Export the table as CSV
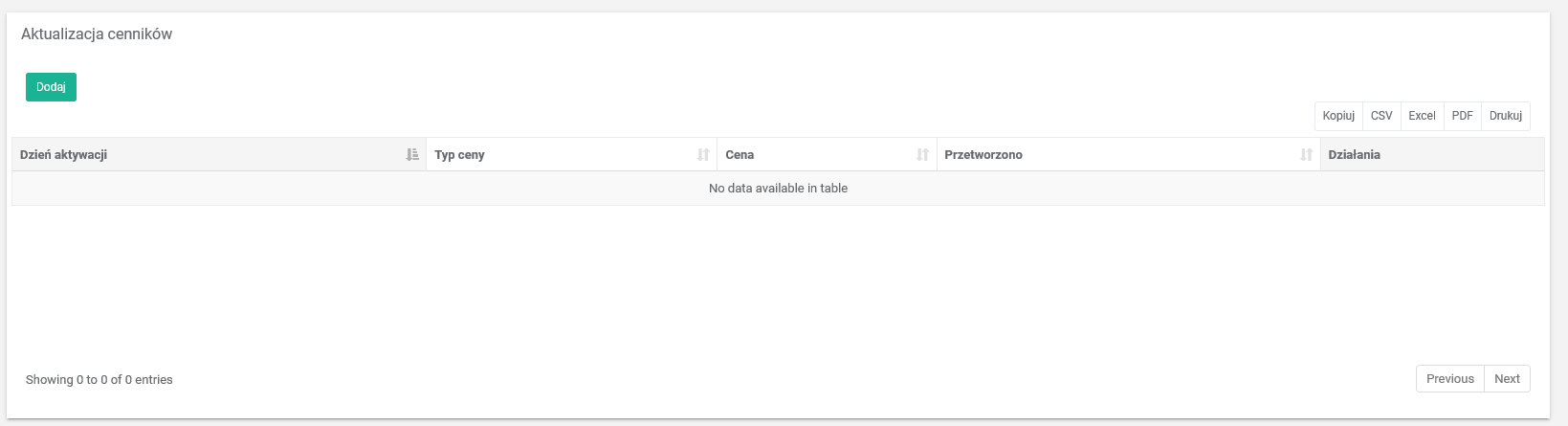This screenshot has height=426, width=1568. pos(1381,116)
